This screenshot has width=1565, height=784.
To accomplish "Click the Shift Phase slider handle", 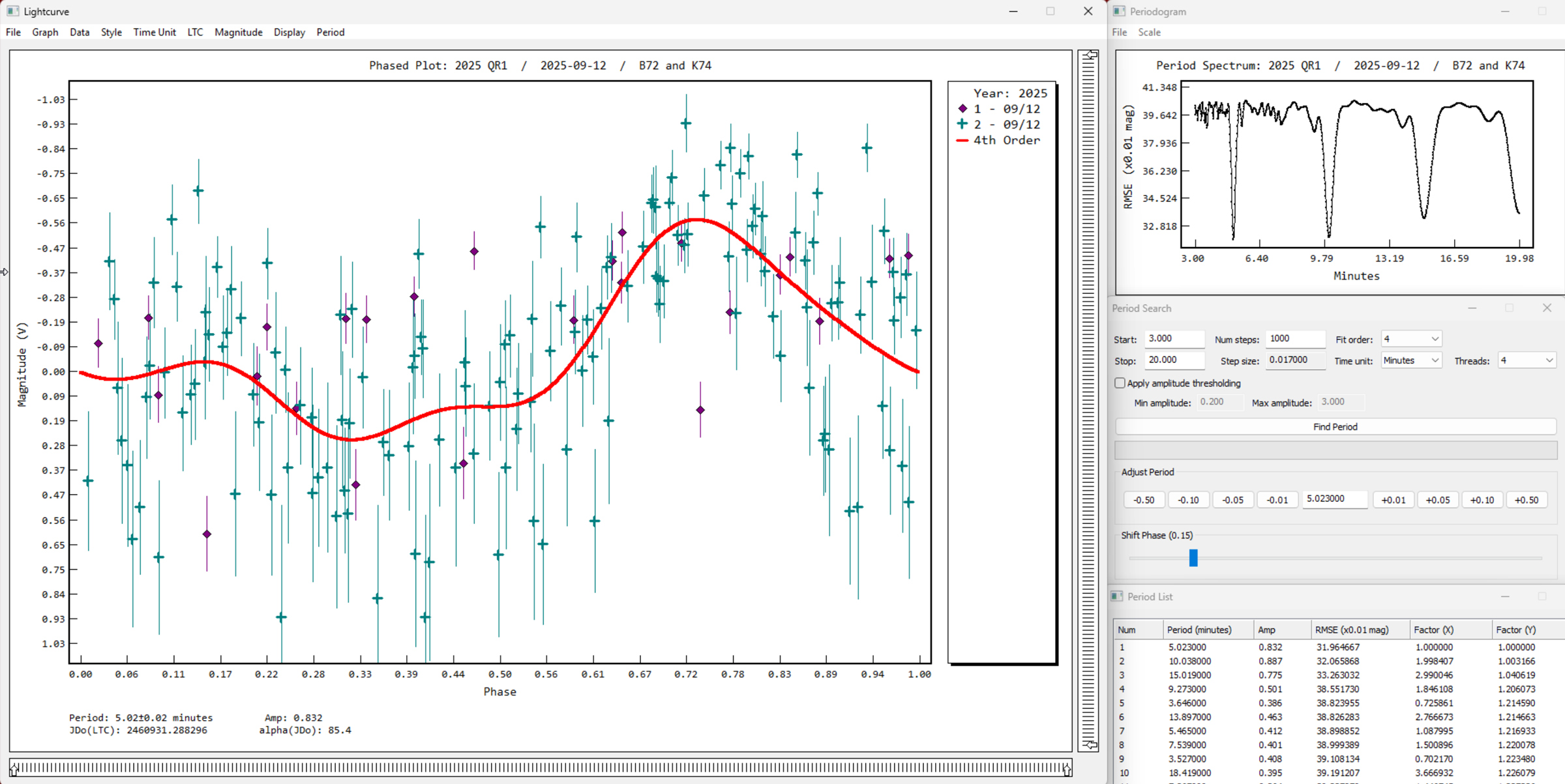I will tap(1193, 558).
